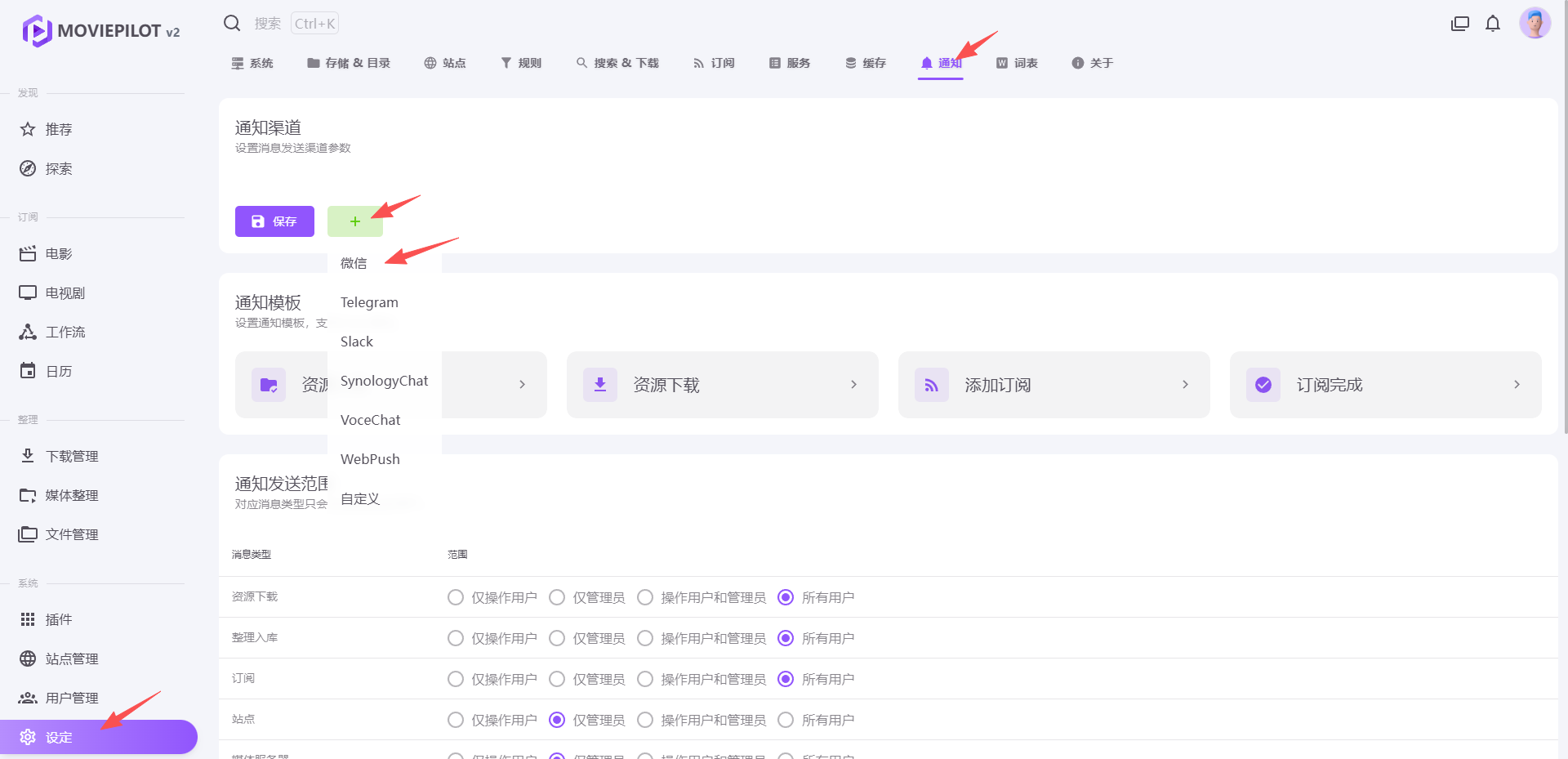Expand the 添加订阅 template card
The height and width of the screenshot is (759, 1568).
pos(1053,385)
